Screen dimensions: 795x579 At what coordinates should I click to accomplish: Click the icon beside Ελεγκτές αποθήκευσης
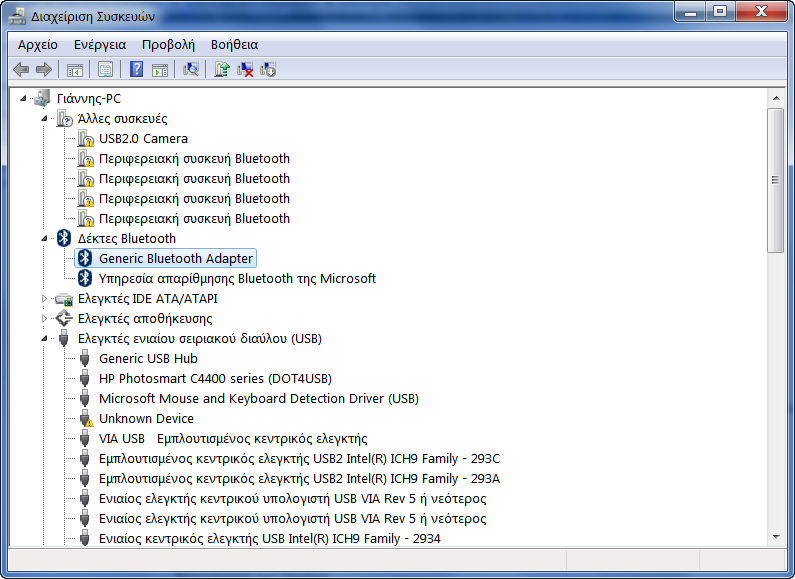[x=64, y=318]
